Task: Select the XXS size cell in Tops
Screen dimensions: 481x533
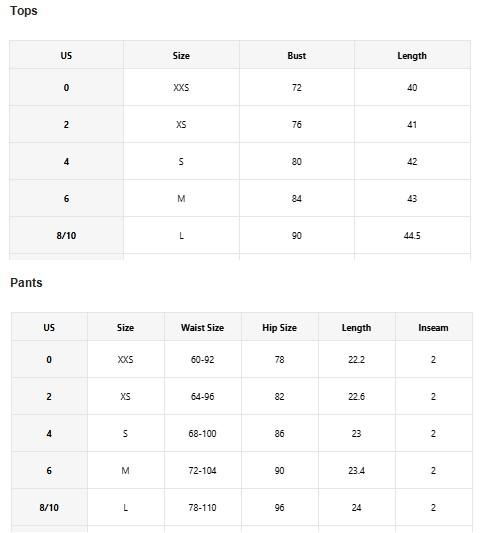Action: tap(181, 87)
